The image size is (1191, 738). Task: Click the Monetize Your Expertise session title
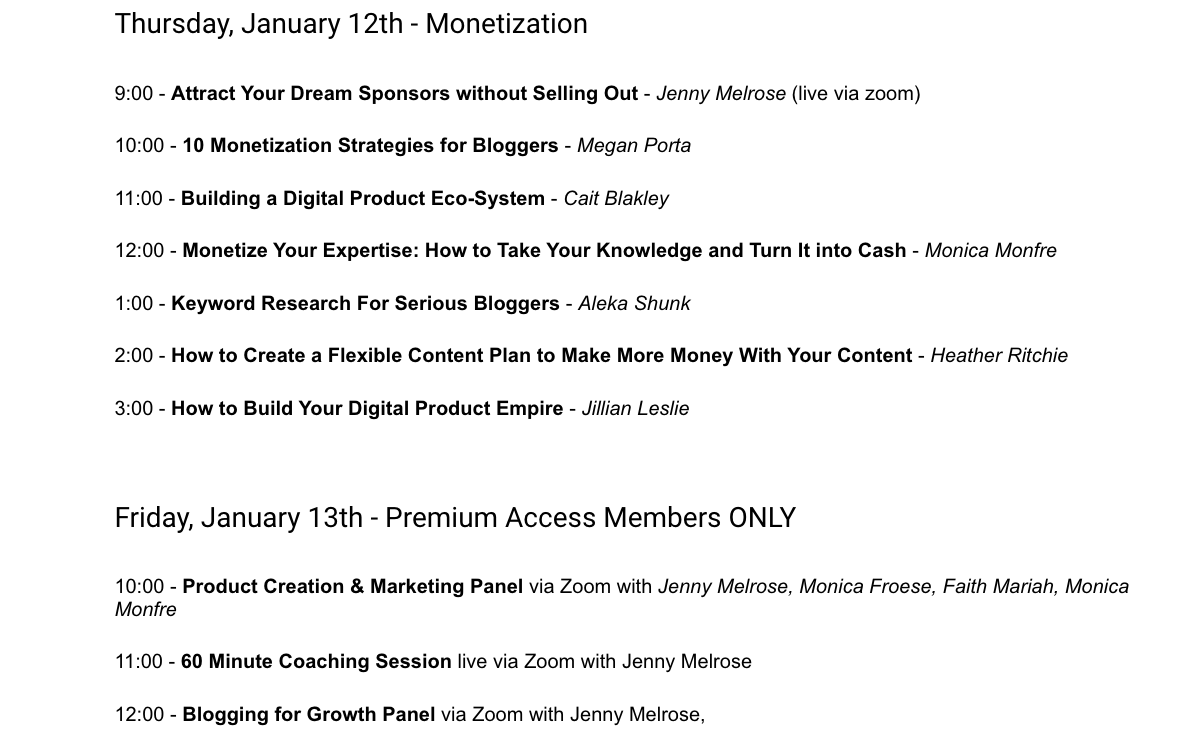point(544,251)
